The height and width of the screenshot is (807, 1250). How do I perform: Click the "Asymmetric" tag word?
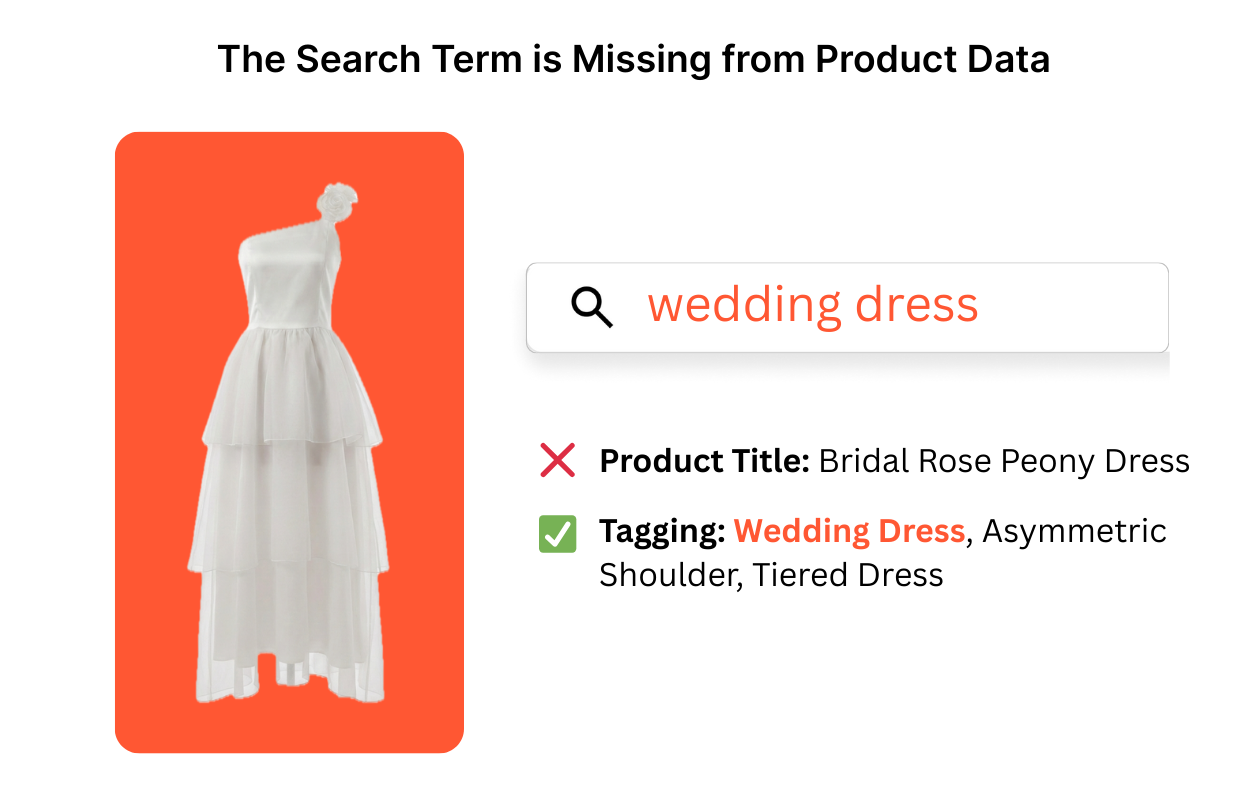click(1075, 531)
